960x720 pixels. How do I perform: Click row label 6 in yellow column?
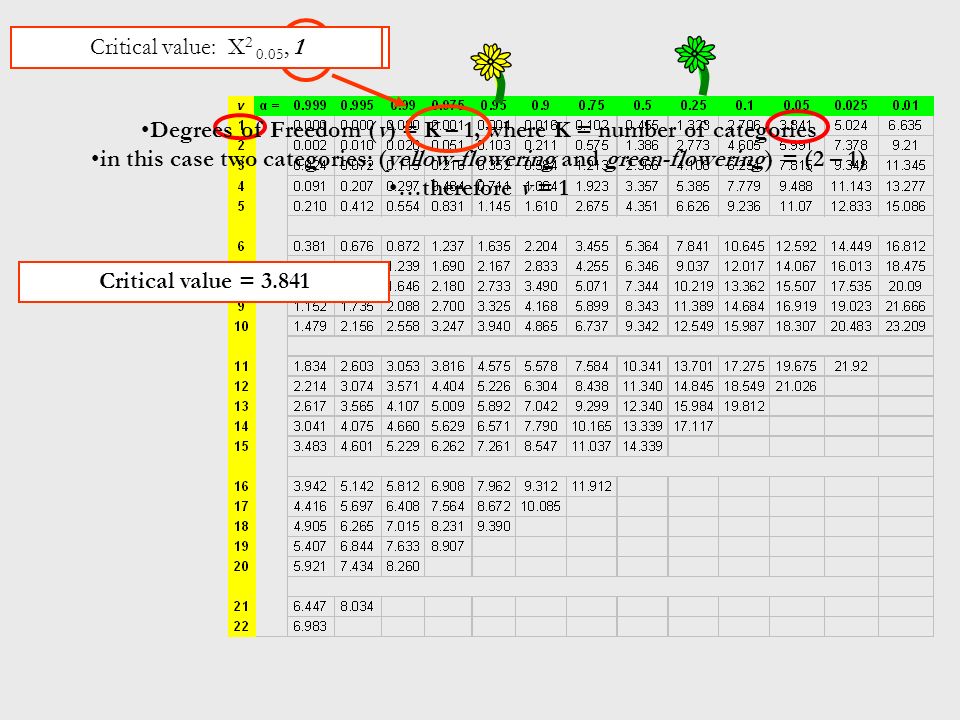point(241,246)
